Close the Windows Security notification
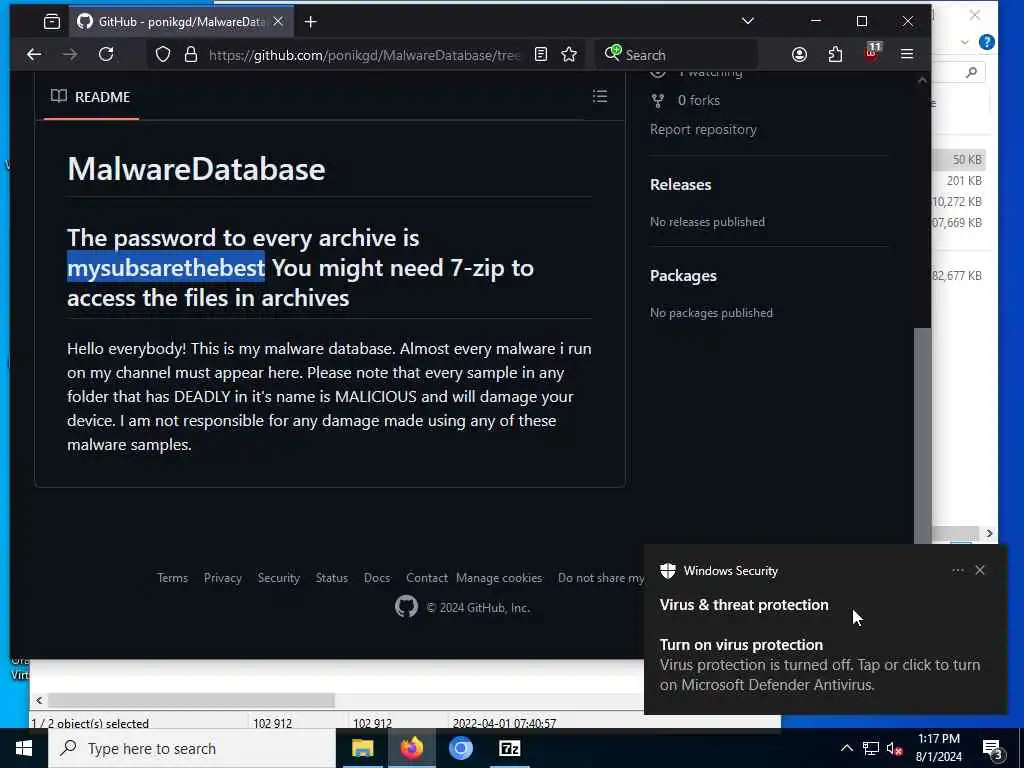Image resolution: width=1024 pixels, height=768 pixels. pos(980,570)
